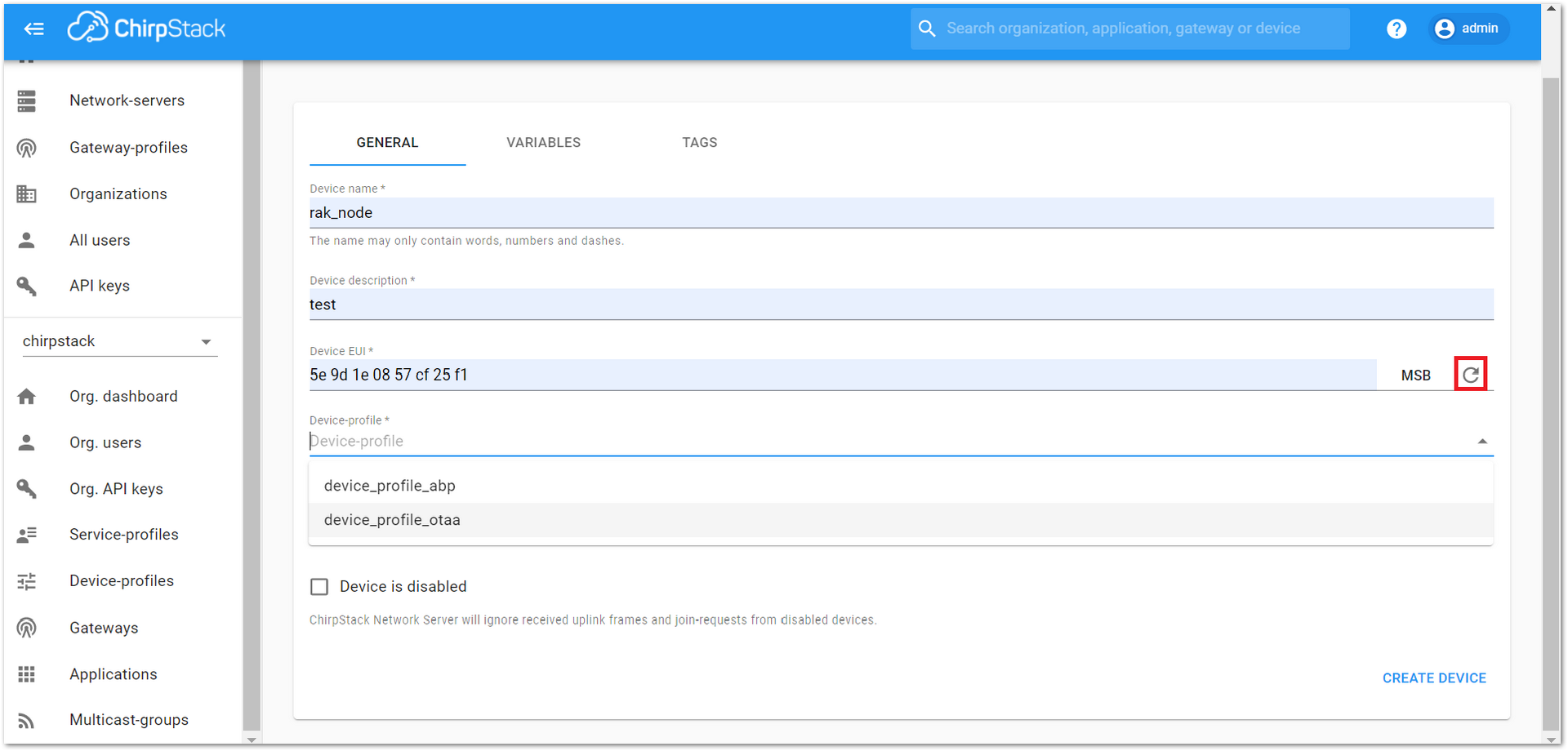Click the sidebar scrollbar down arrow

pyautogui.click(x=252, y=740)
